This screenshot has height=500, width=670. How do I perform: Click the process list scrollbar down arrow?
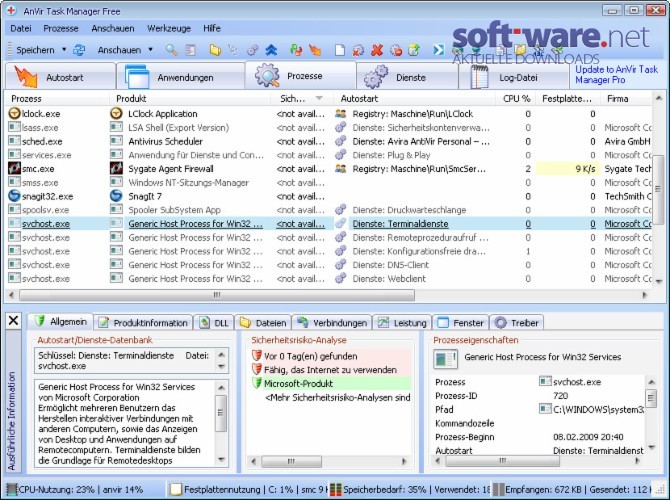coord(658,281)
